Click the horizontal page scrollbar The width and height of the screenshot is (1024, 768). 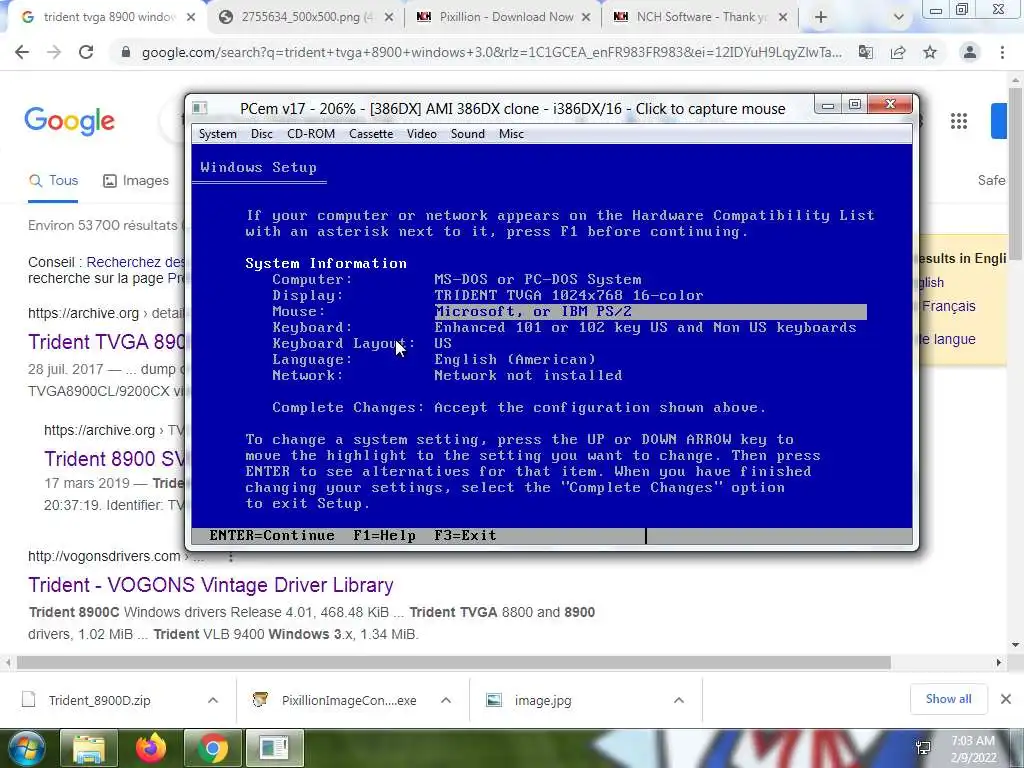[x=453, y=663]
